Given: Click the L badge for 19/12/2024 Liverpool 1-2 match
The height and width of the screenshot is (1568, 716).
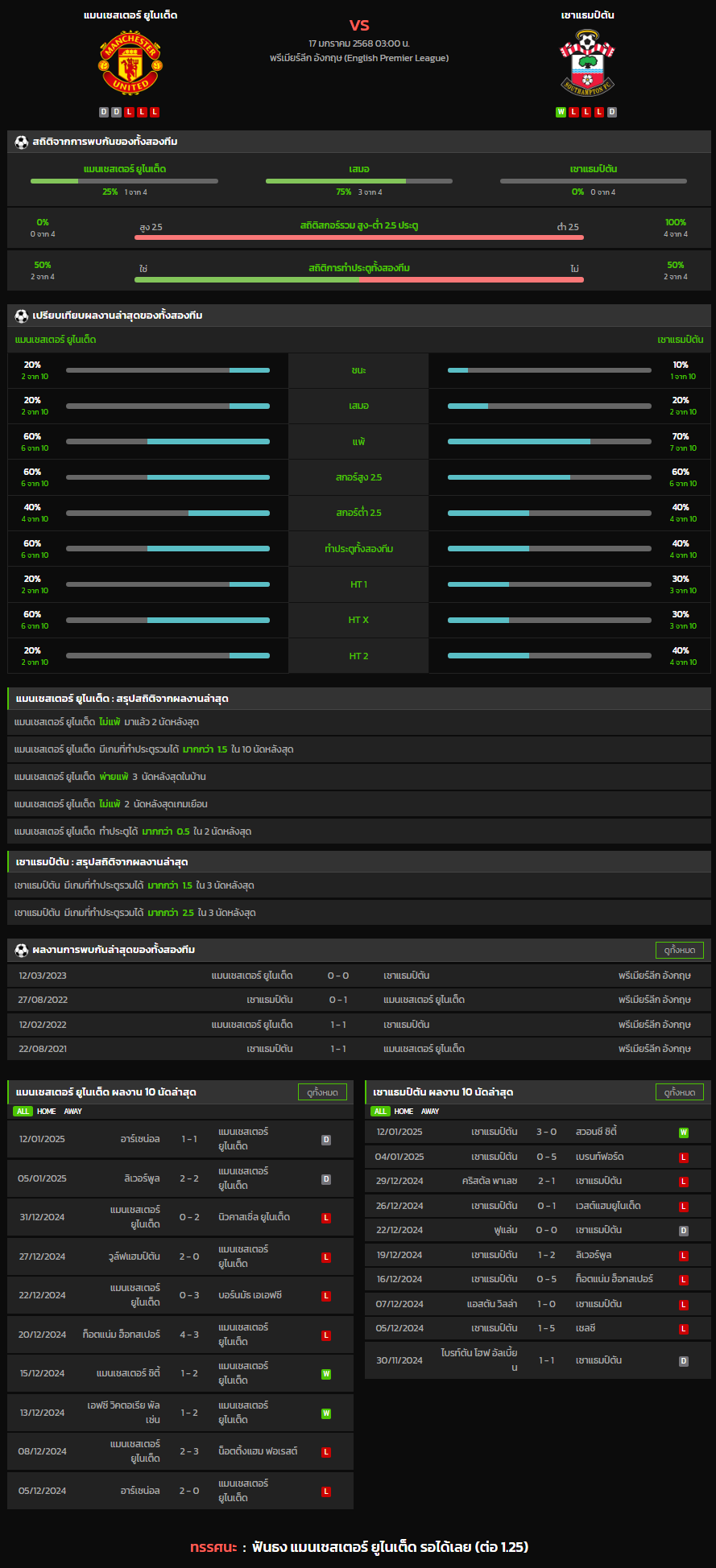Looking at the screenshot, I should pos(684,1256).
